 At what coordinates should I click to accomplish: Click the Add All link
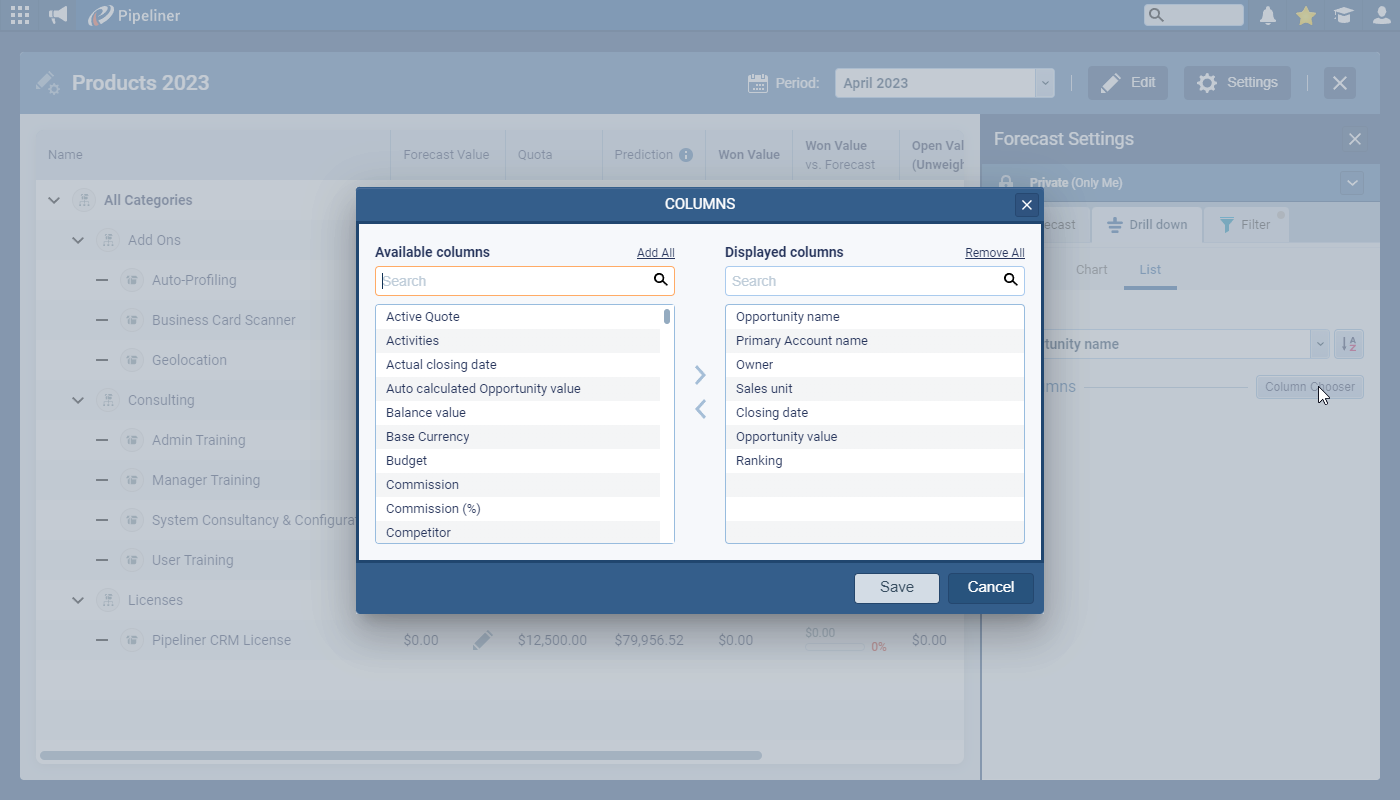[655, 253]
